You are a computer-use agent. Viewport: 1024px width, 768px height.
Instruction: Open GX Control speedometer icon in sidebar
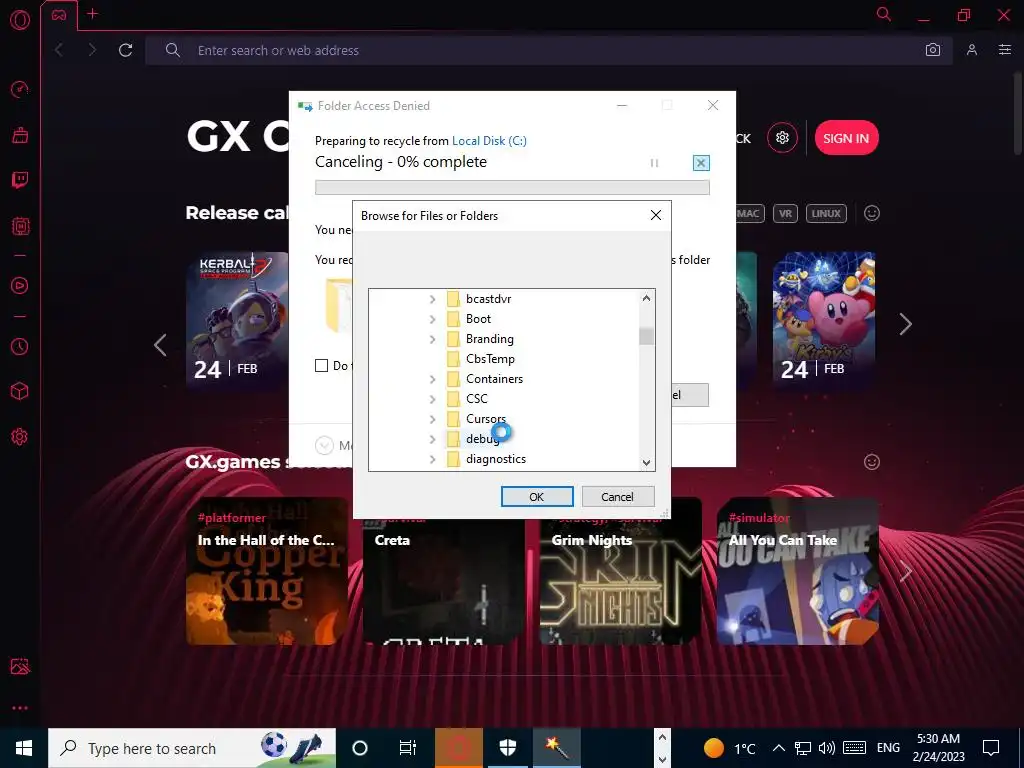point(20,89)
